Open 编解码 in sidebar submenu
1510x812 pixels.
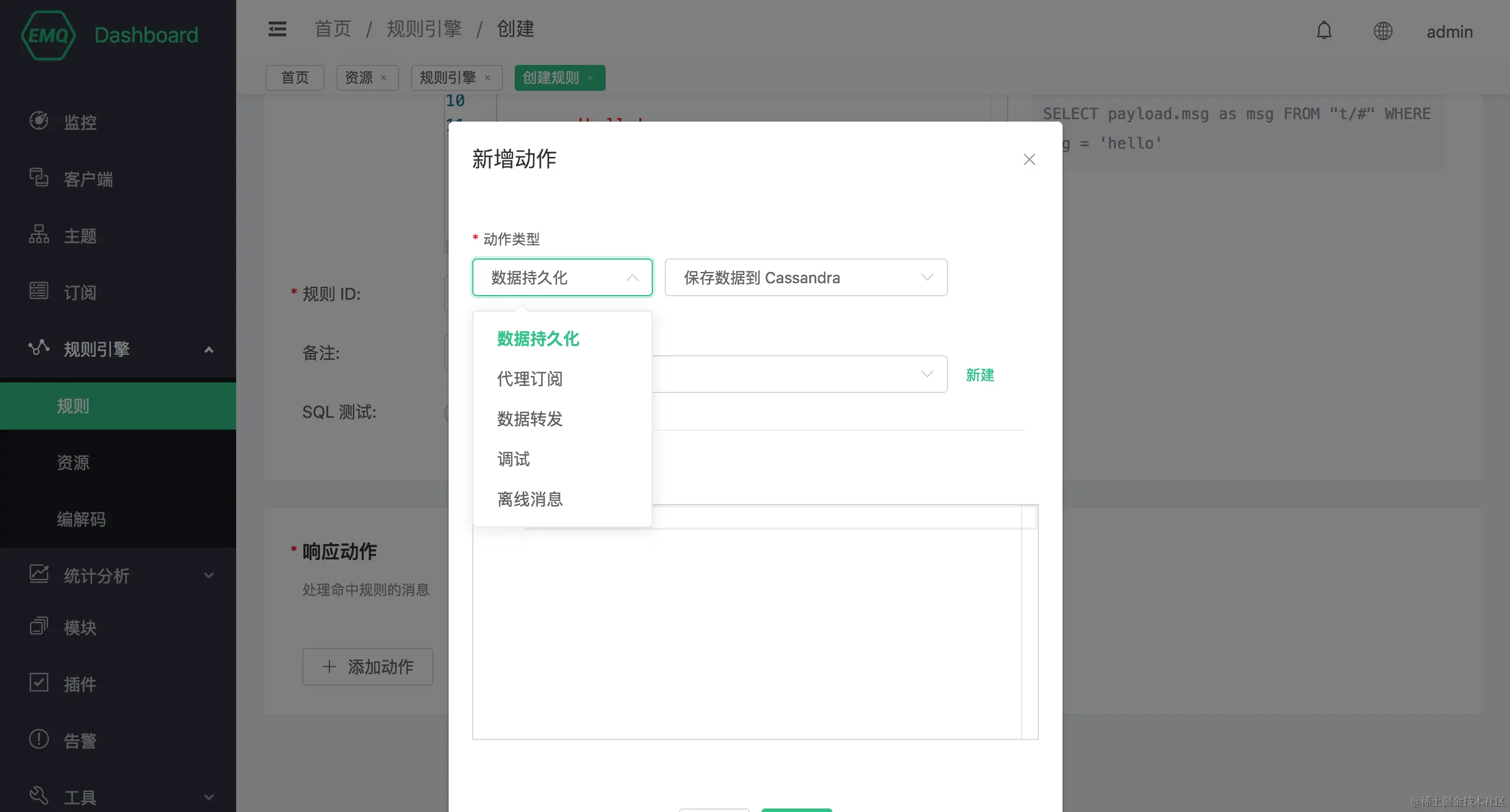(81, 519)
